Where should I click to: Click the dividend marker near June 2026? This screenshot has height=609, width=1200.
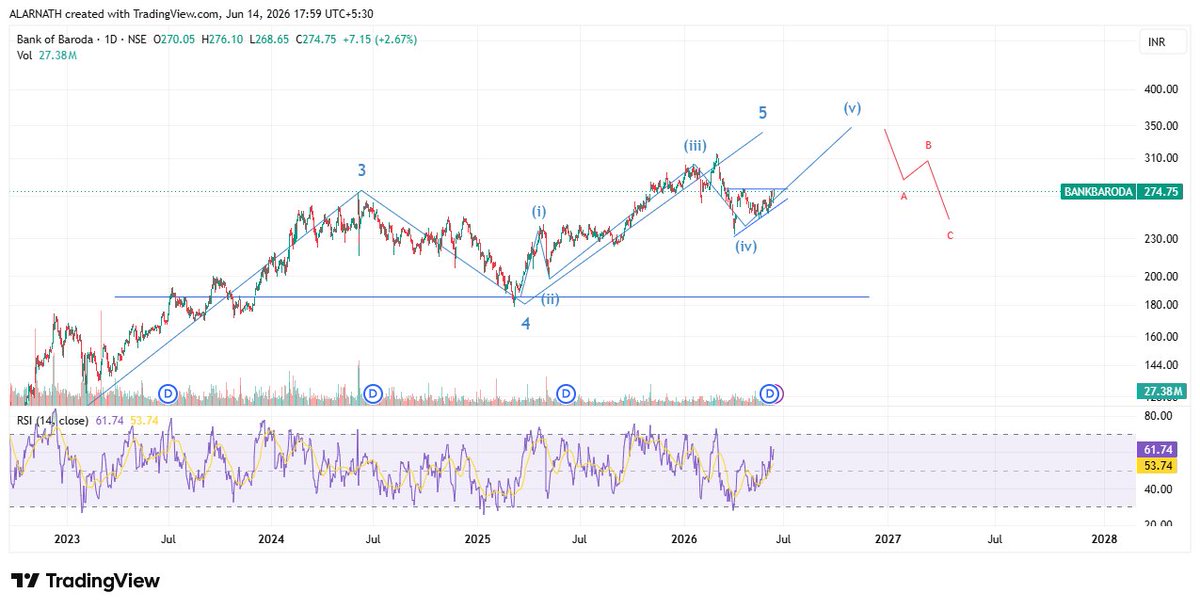(x=769, y=394)
